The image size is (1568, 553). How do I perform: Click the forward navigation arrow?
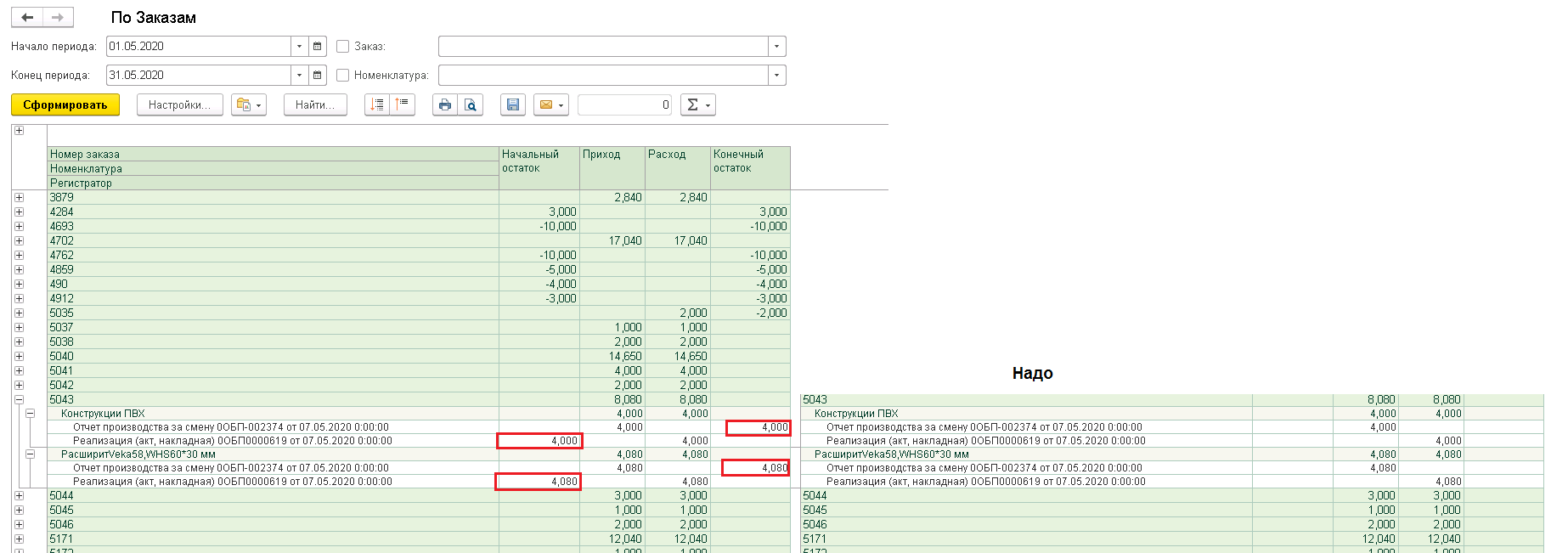coord(57,17)
